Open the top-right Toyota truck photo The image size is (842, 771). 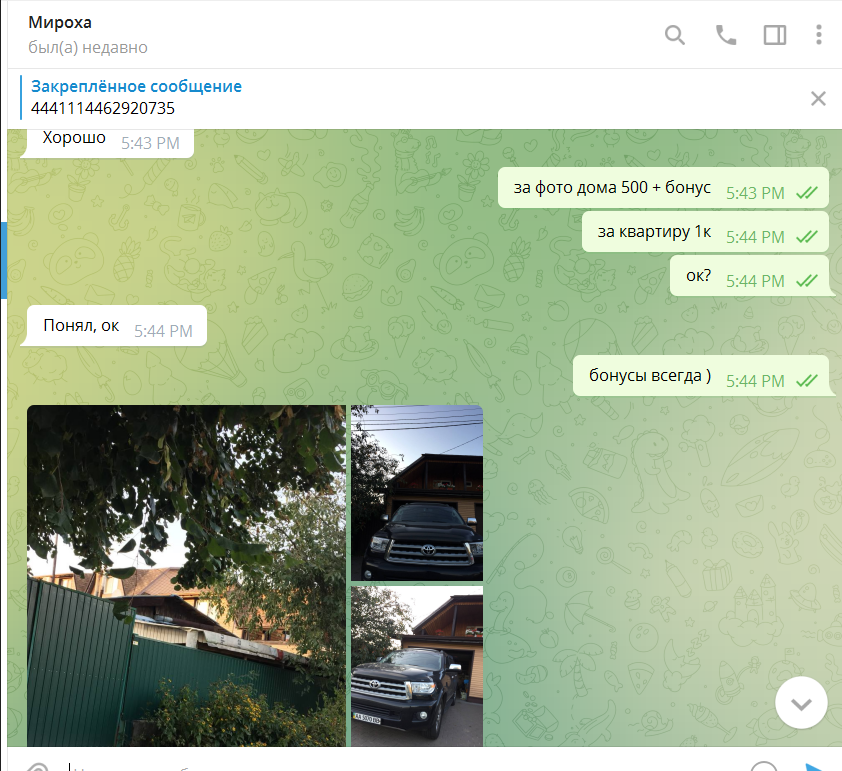[417, 492]
